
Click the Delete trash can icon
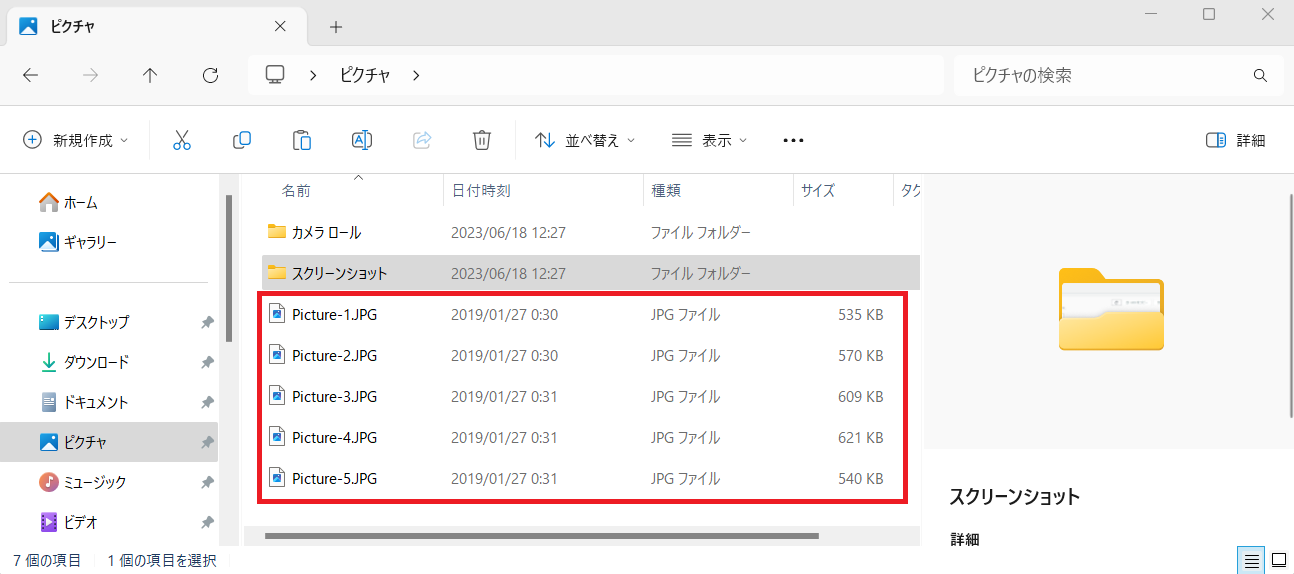481,140
